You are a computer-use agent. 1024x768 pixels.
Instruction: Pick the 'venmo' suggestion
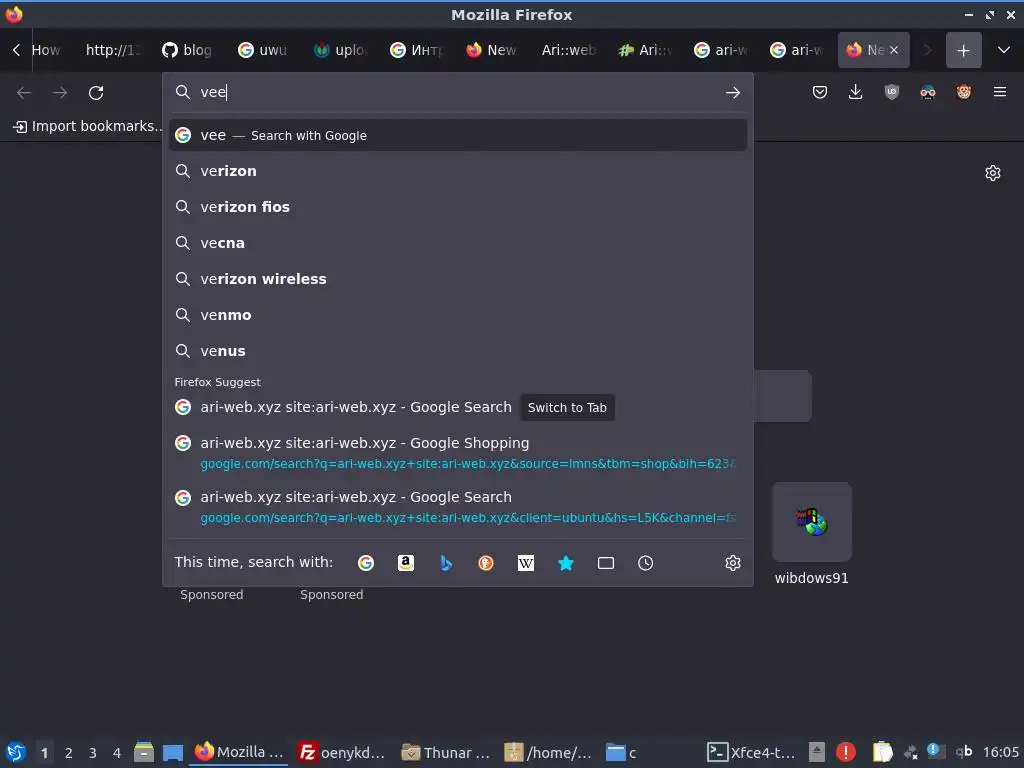point(458,315)
